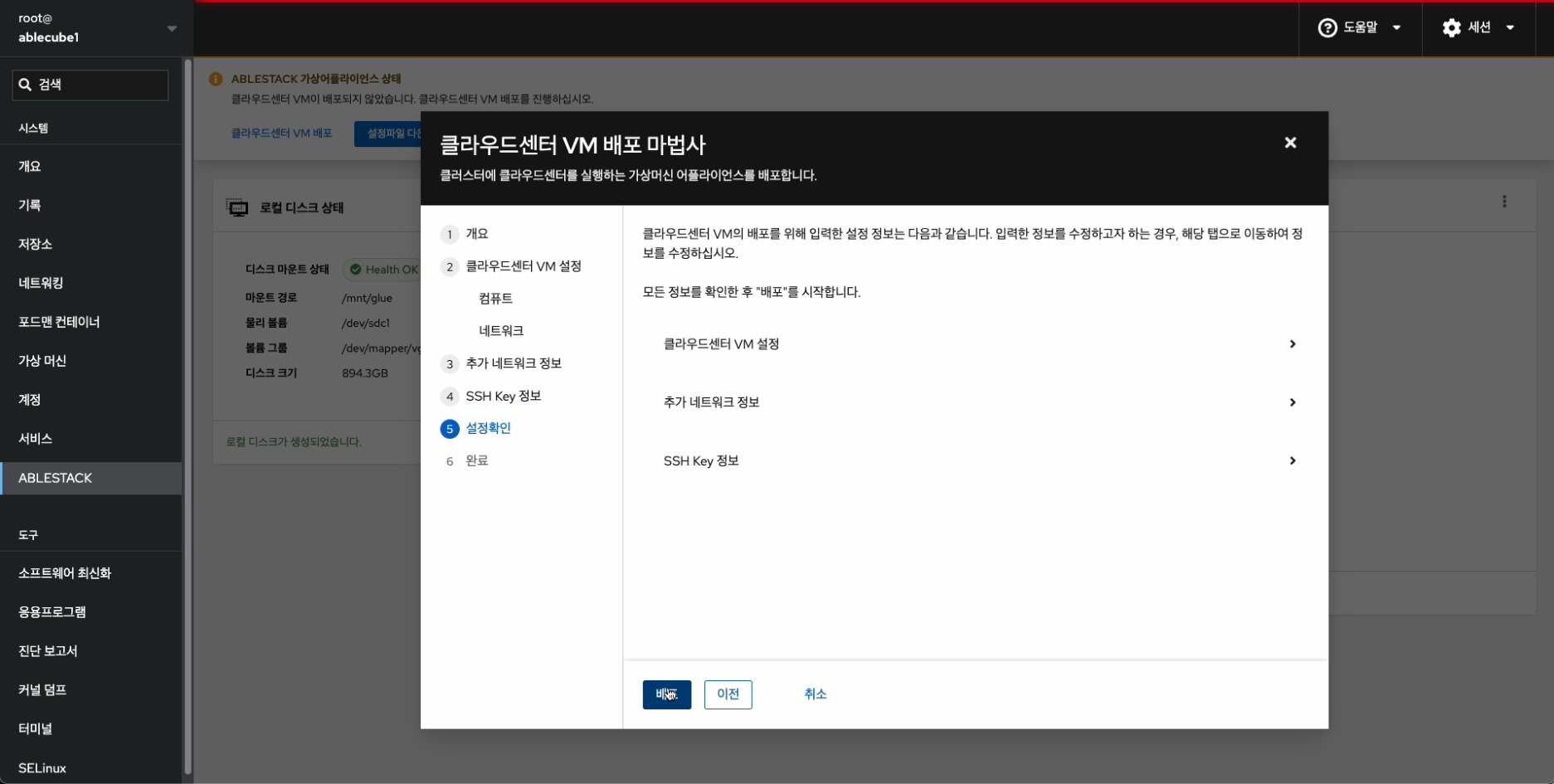The width and height of the screenshot is (1554, 784).
Task: Expand the SSH Key 정보 summary section
Action: pos(1292,461)
